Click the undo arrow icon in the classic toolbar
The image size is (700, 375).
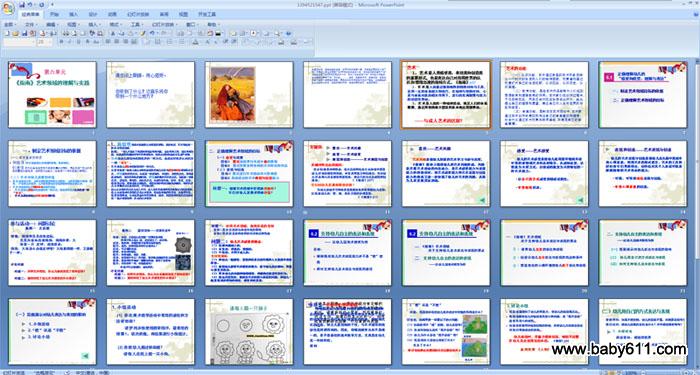point(152,33)
